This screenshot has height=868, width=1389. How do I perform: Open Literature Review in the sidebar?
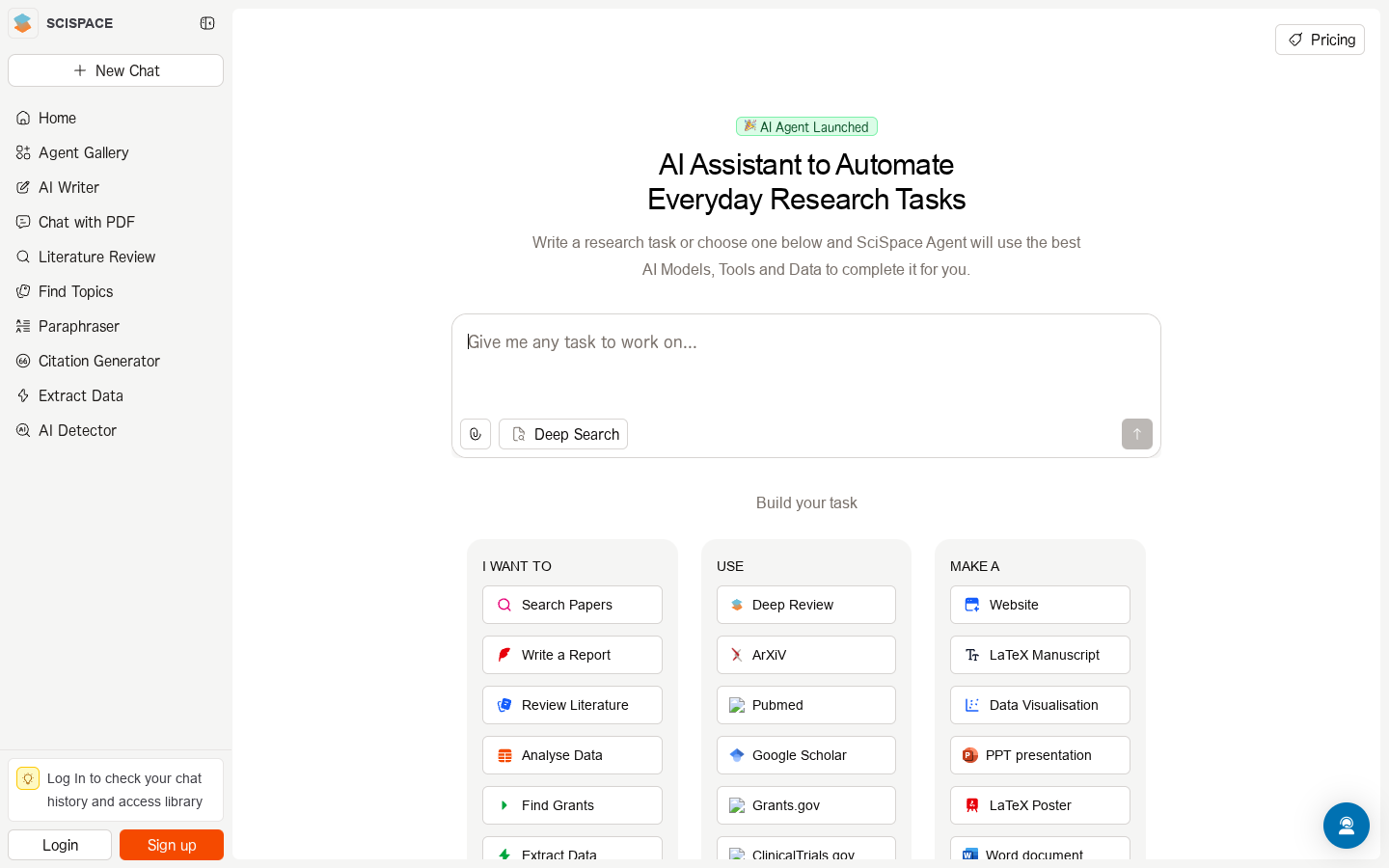click(x=116, y=257)
